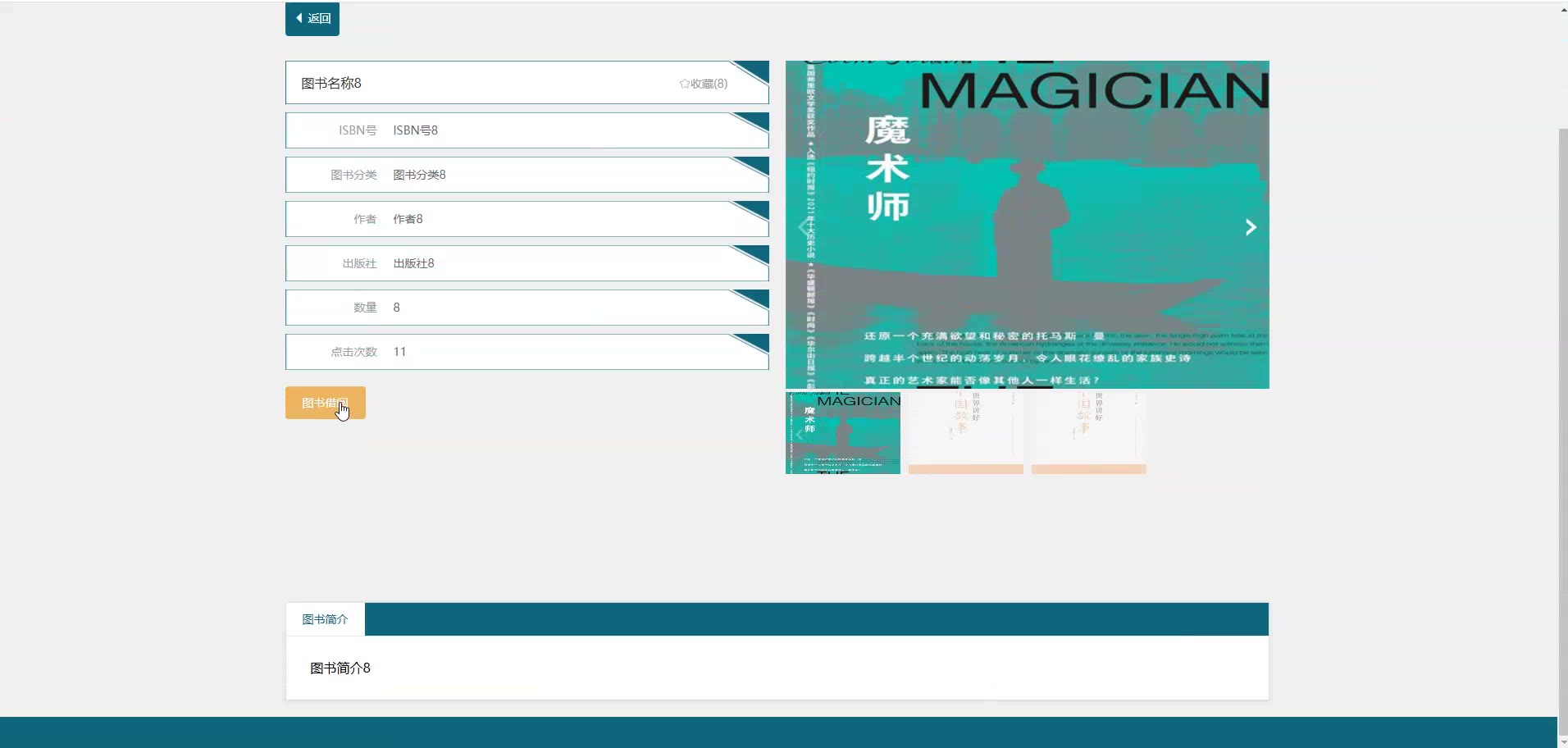Click the large Magician book cover image
Image resolution: width=1568 pixels, height=748 pixels.
[1028, 225]
